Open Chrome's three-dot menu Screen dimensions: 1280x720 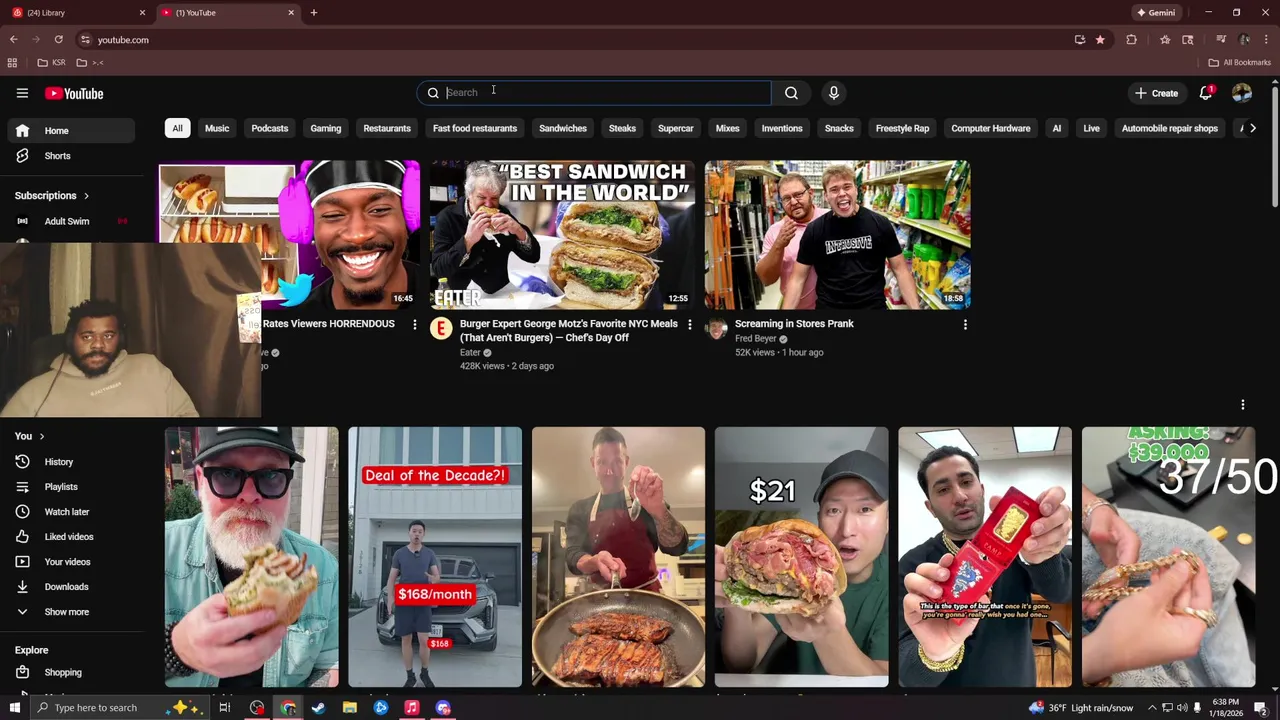(1267, 40)
